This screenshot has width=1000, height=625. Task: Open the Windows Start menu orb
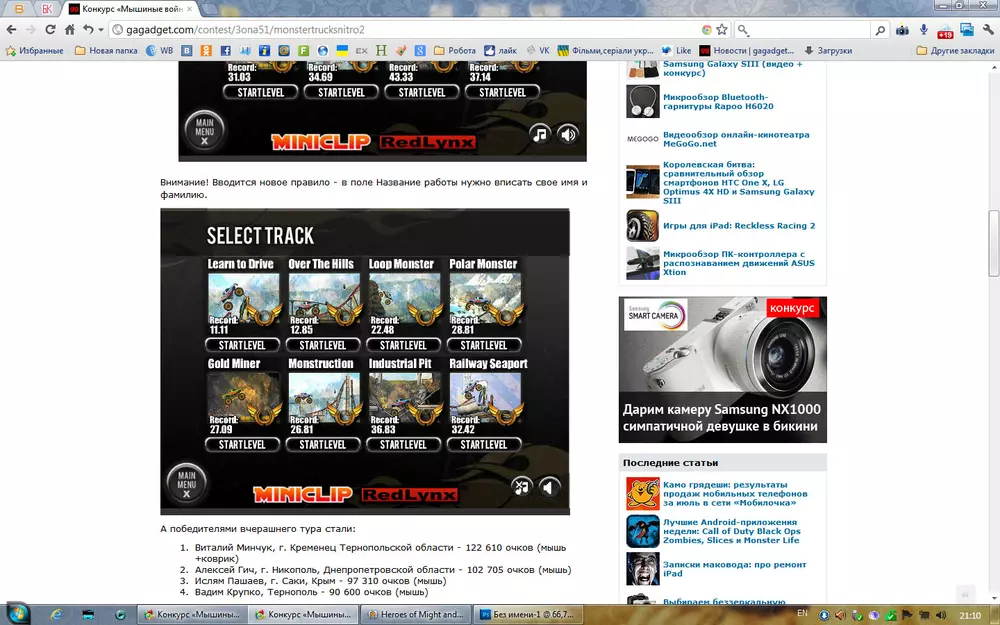pos(19,613)
